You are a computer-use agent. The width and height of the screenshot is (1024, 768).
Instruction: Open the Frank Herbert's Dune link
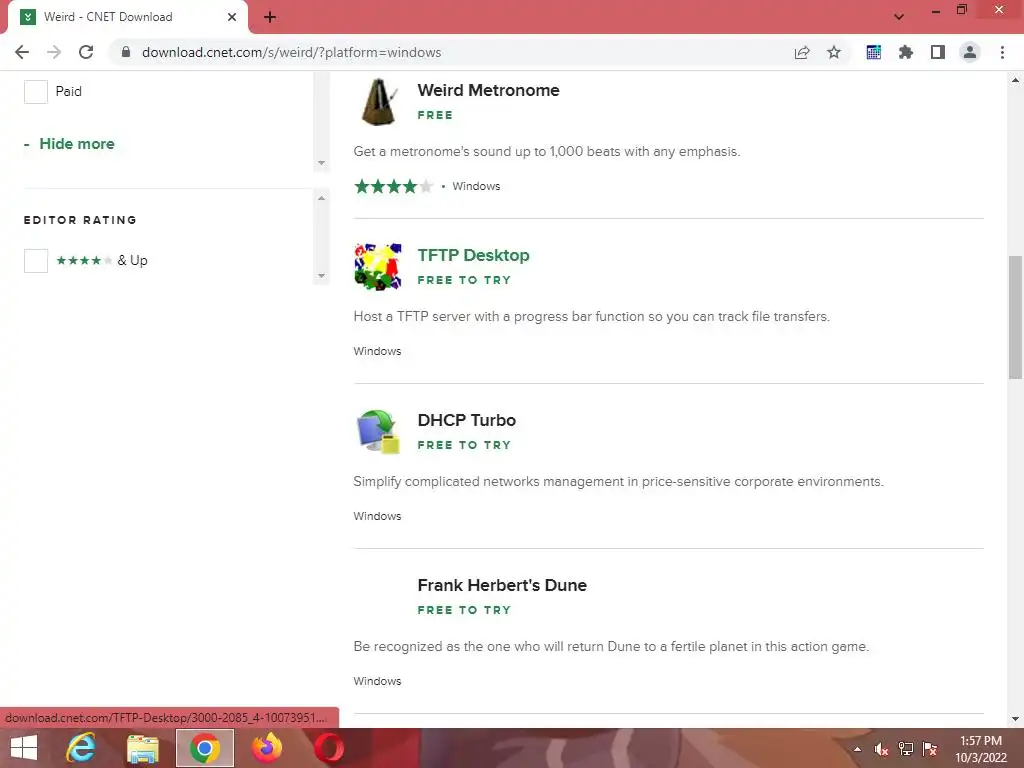coord(502,585)
